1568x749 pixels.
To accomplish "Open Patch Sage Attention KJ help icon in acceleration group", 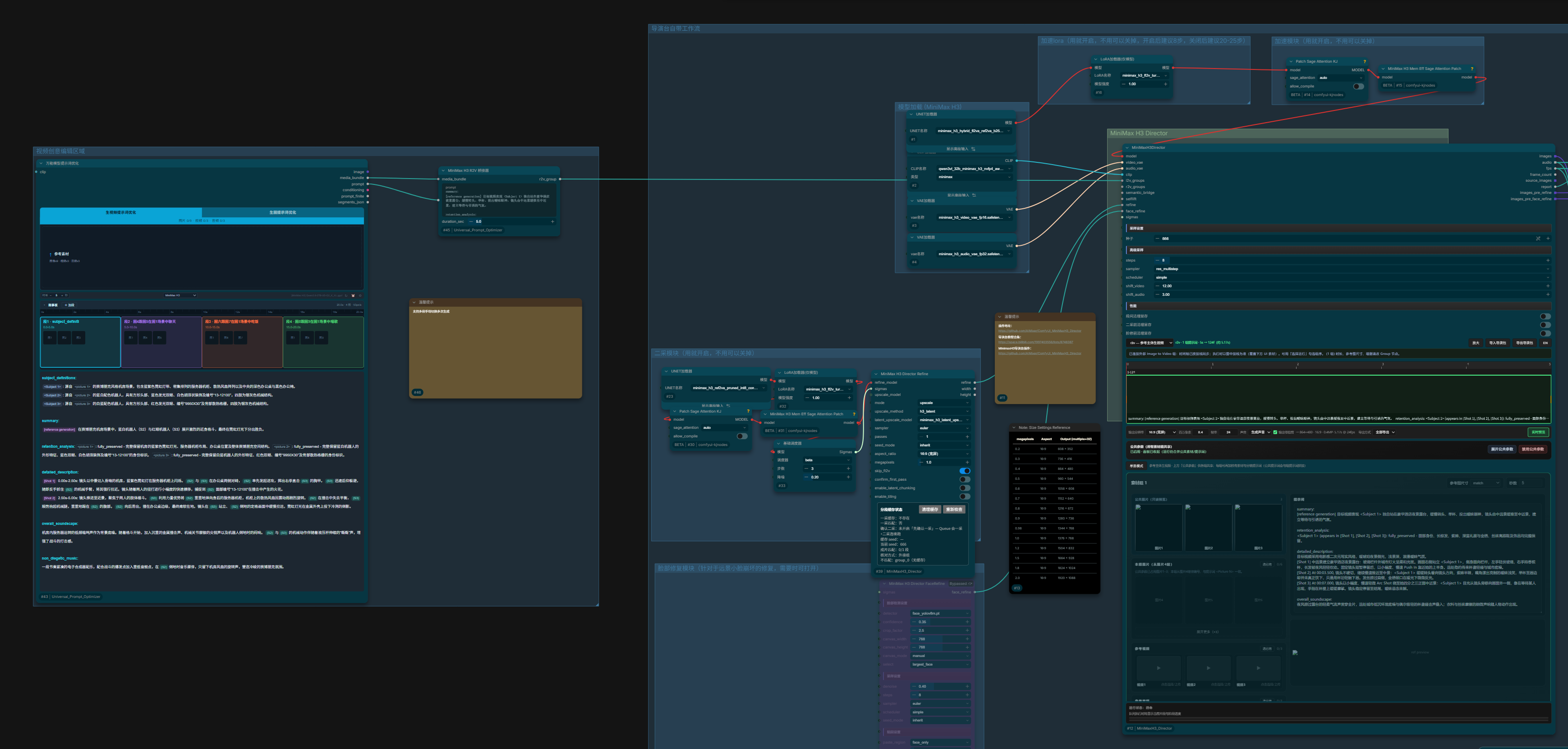I will point(1364,61).
